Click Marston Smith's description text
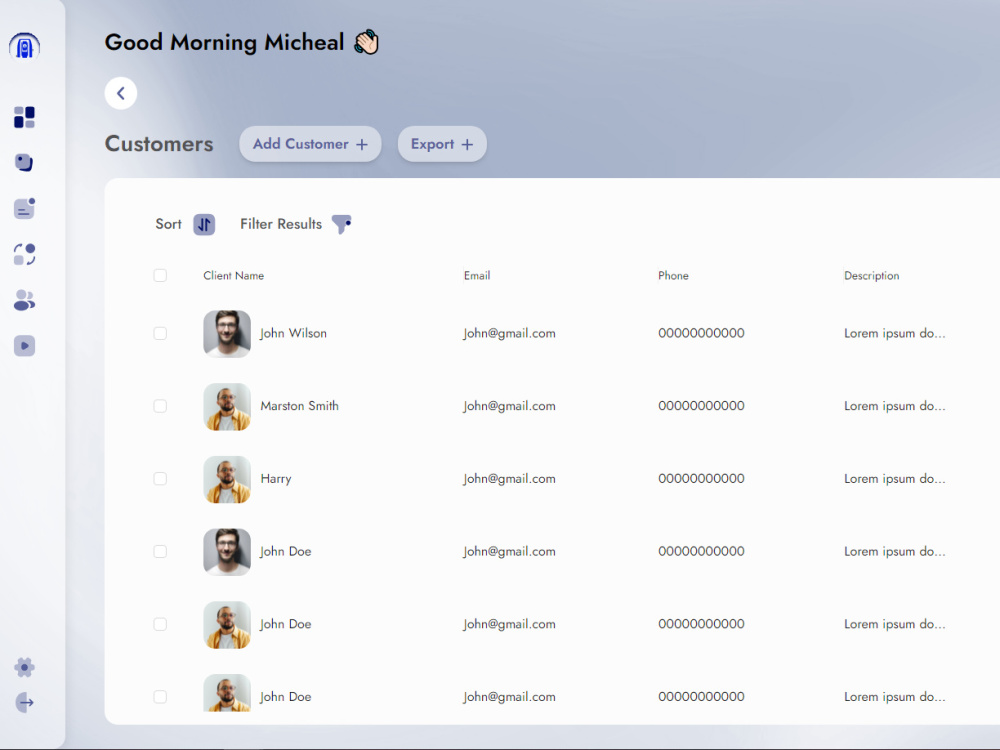Image resolution: width=1000 pixels, height=750 pixels. 895,406
